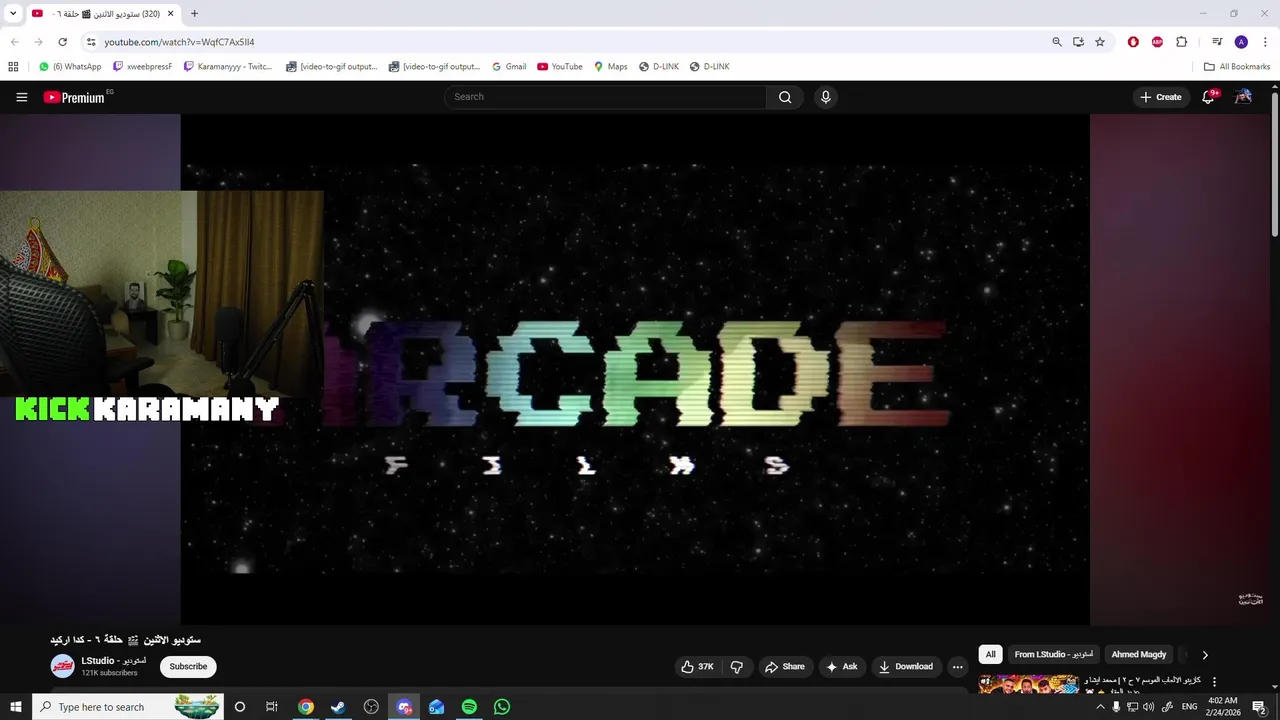The height and width of the screenshot is (720, 1280).
Task: Select the From LStudio filter chip
Action: pos(1054,655)
